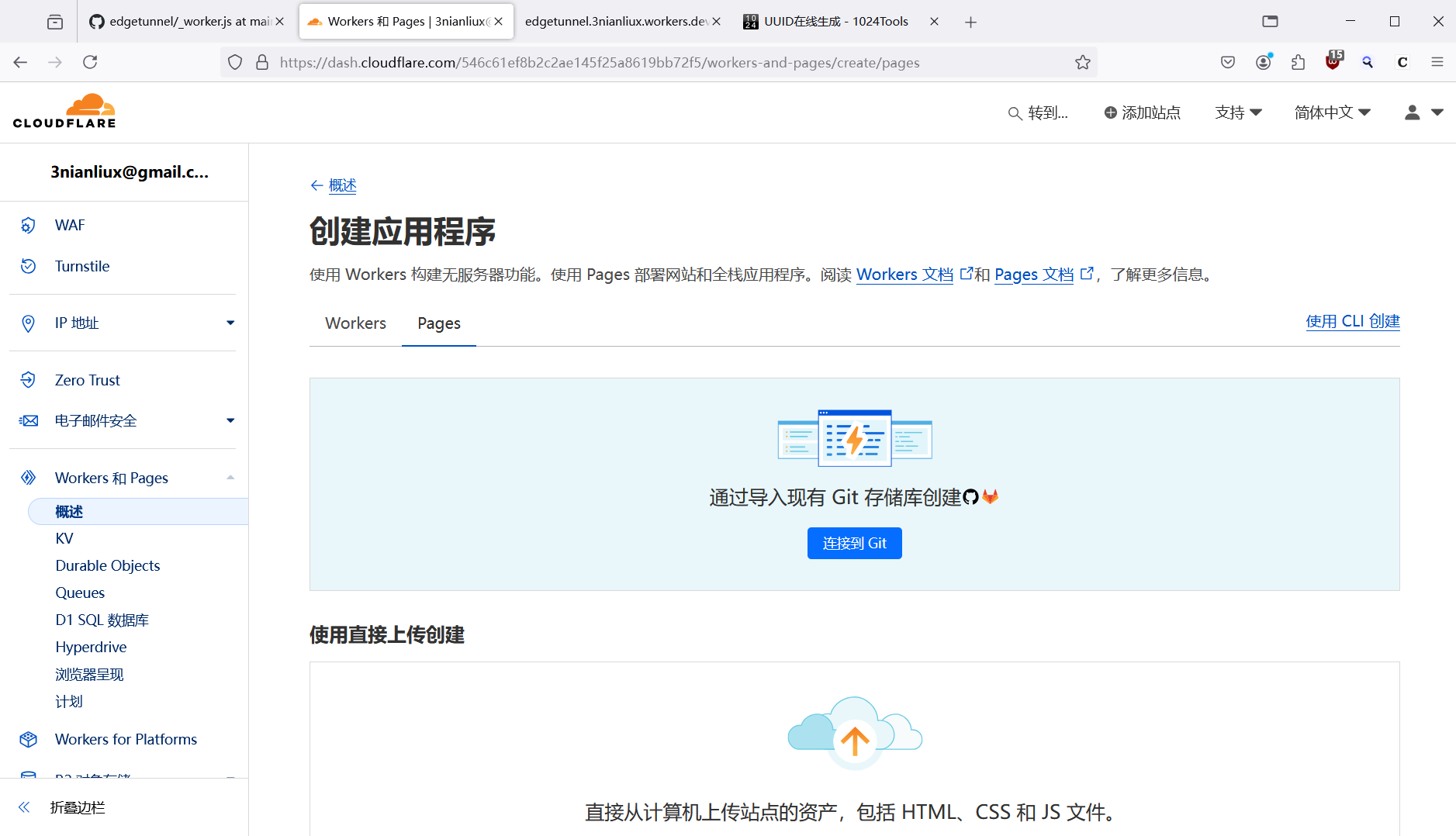Click the search magnifier icon in header

point(1015,113)
